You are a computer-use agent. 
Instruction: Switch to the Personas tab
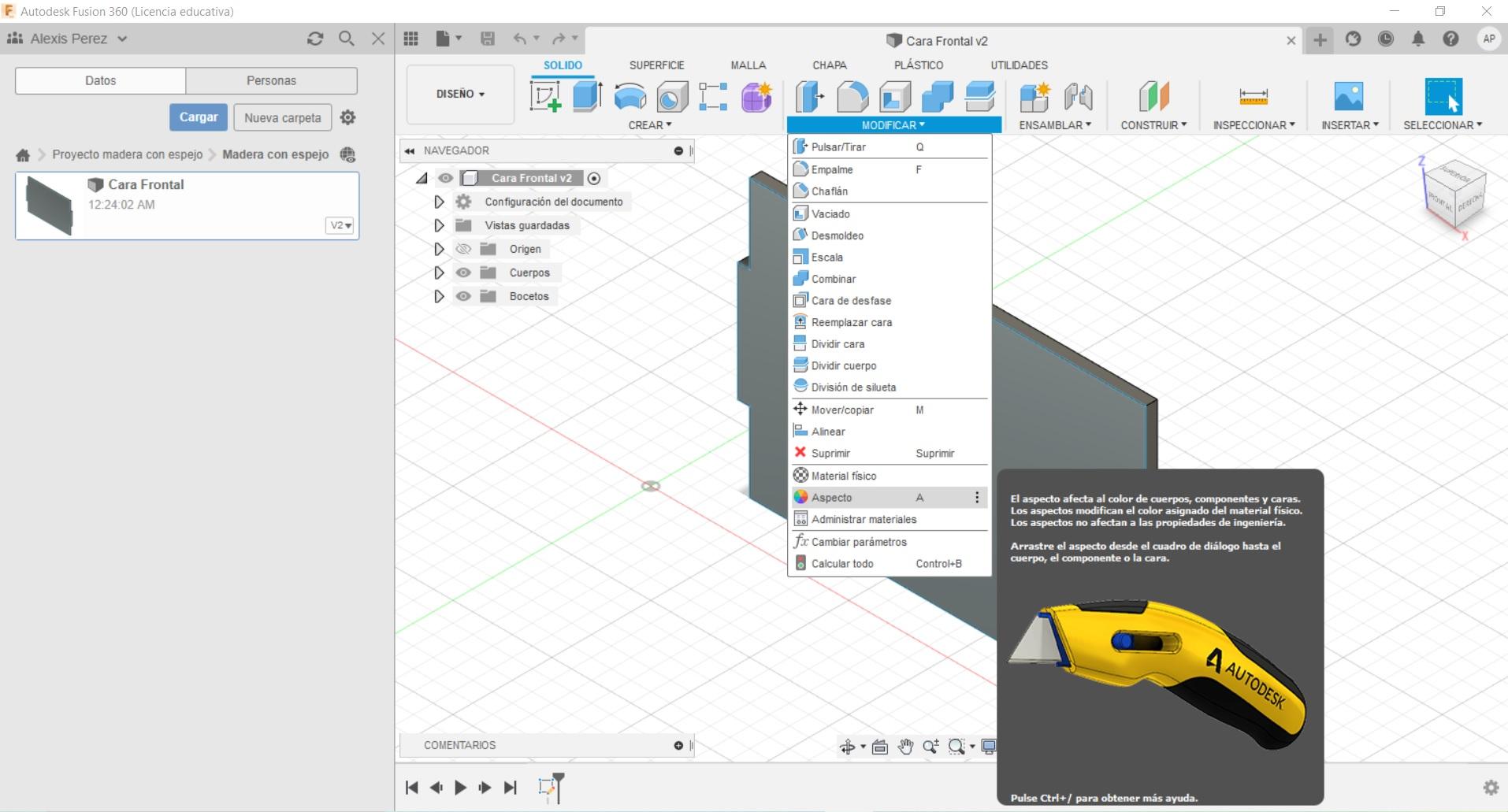point(271,80)
